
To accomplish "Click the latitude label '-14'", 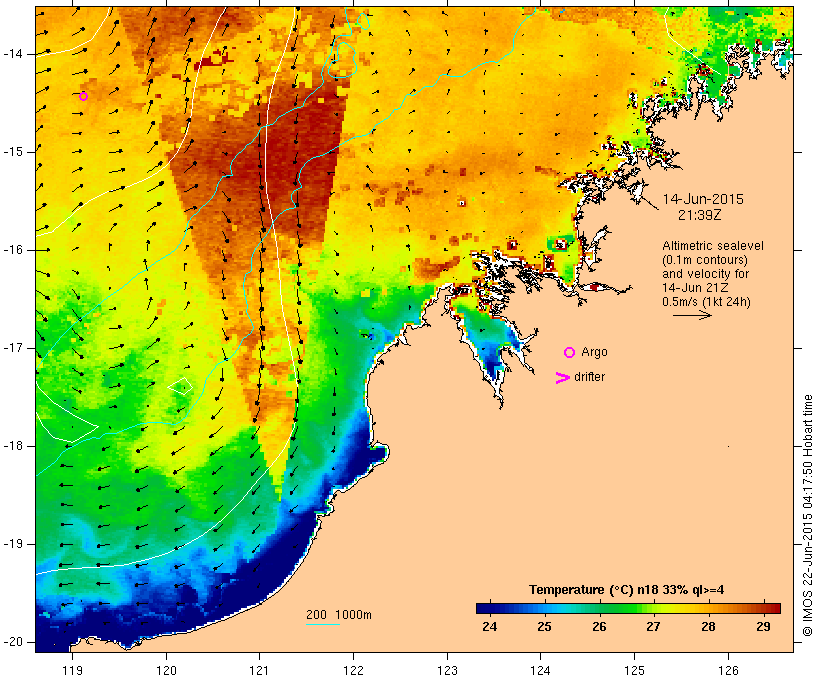I will [x=13, y=54].
